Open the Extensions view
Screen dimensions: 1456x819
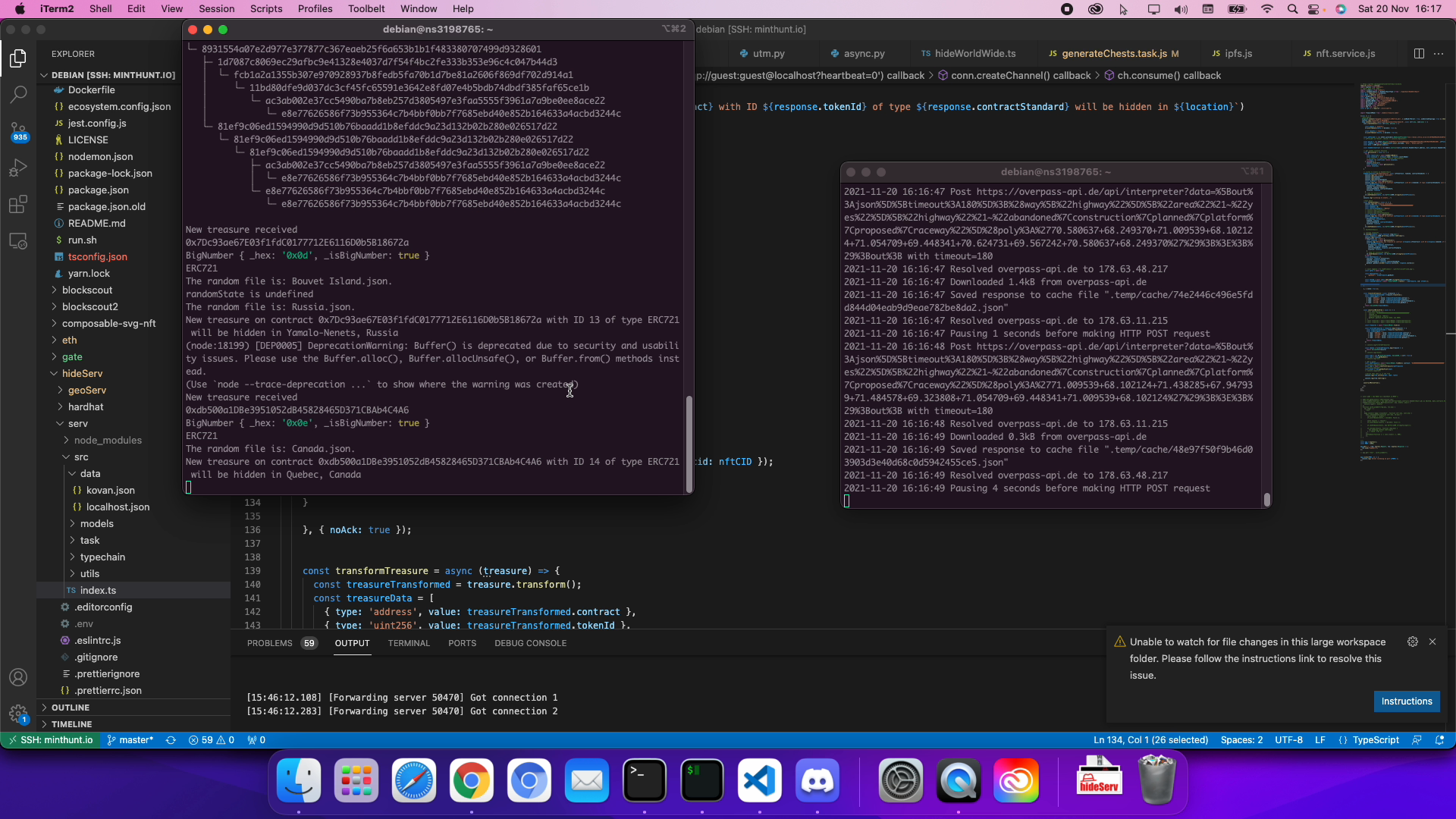click(x=18, y=204)
